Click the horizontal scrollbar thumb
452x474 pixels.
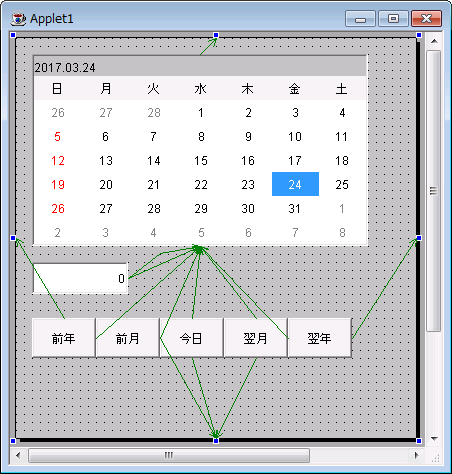click(x=169, y=455)
